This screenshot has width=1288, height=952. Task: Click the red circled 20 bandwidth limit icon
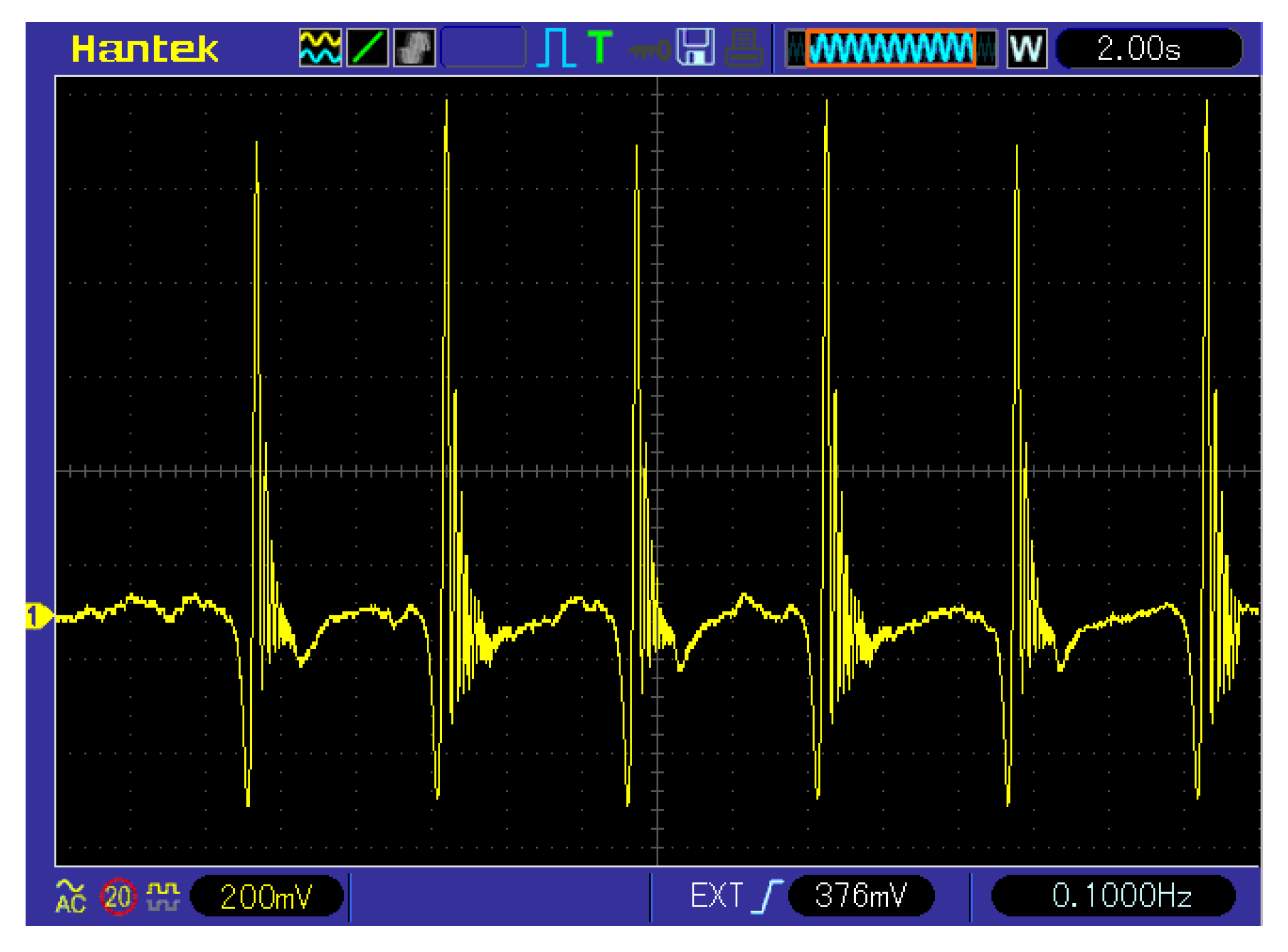pyautogui.click(x=119, y=897)
